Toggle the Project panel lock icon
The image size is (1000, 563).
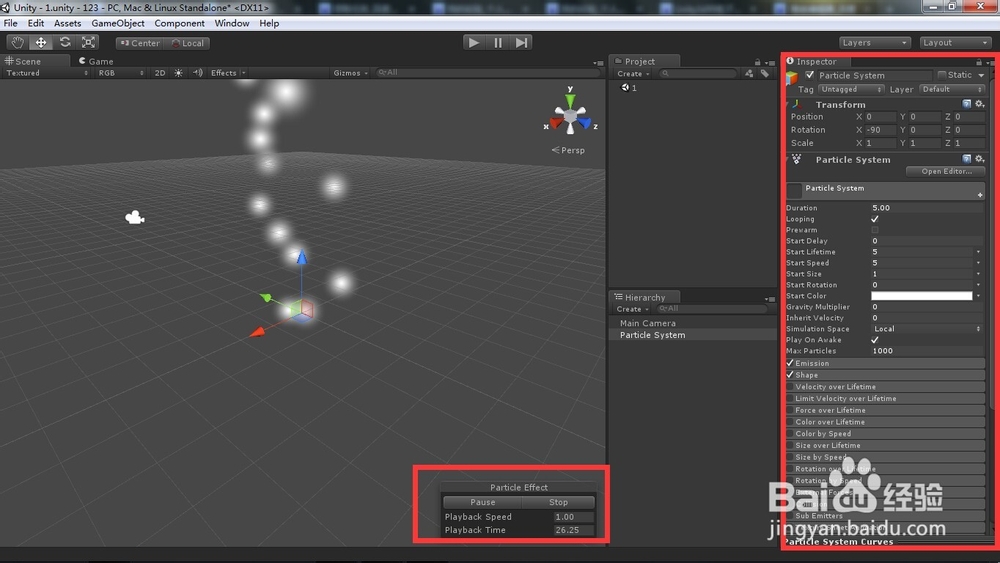coord(758,62)
